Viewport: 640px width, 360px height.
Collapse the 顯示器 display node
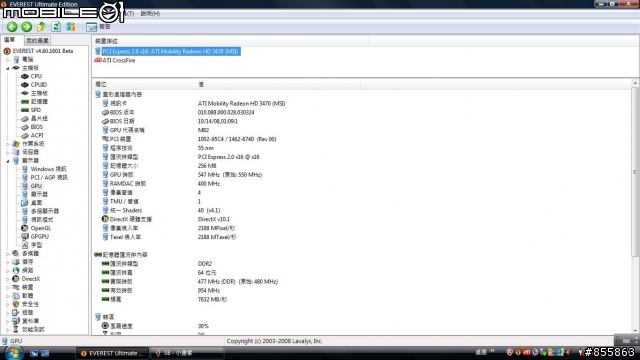(x=7, y=161)
